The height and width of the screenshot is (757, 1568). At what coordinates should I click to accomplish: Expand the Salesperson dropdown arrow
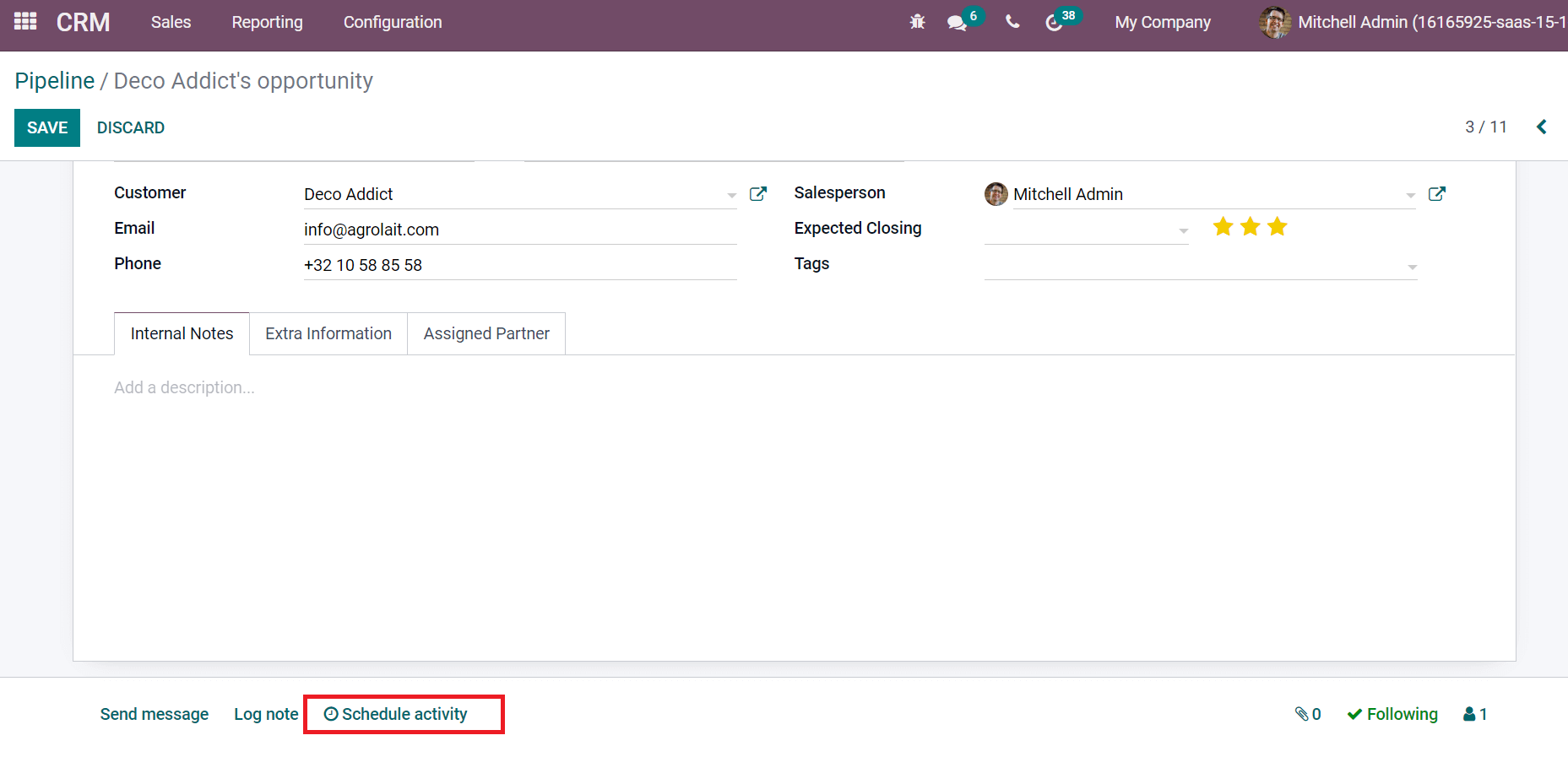click(x=1410, y=195)
